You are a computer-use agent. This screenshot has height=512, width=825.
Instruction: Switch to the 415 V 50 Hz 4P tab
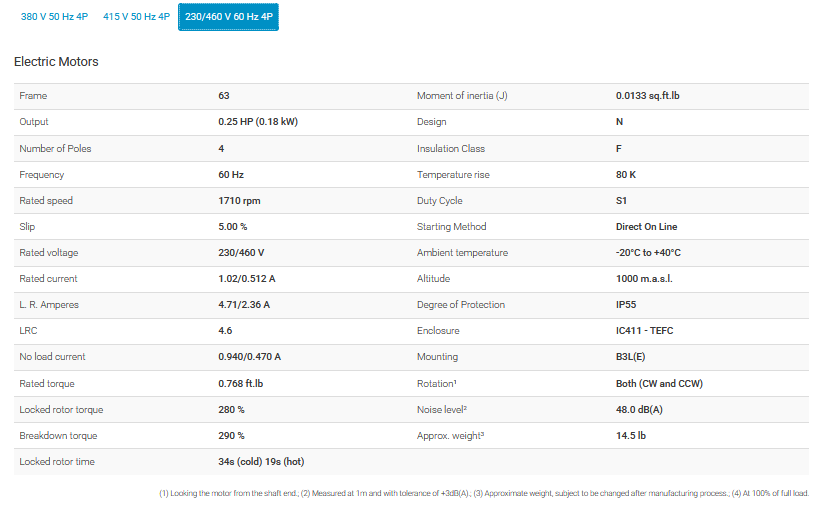136,17
